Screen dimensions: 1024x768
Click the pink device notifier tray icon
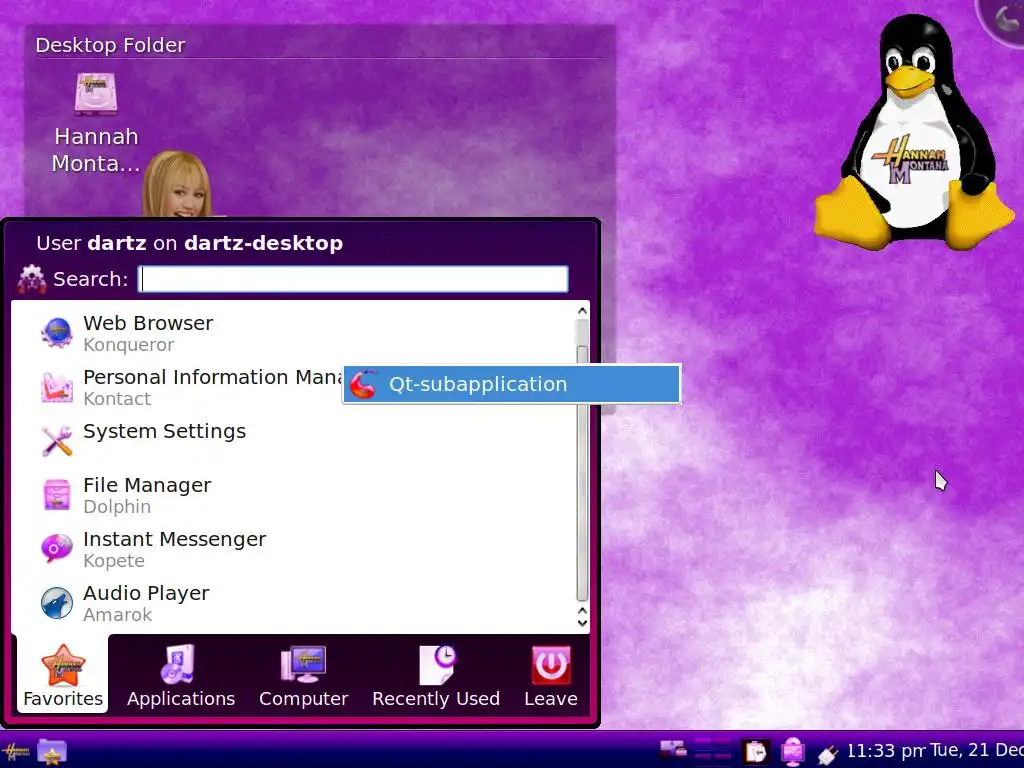(793, 752)
